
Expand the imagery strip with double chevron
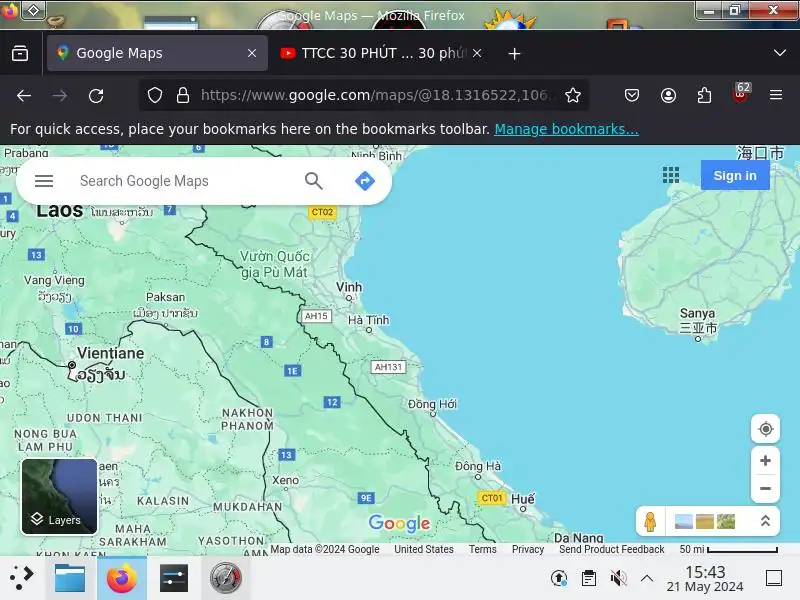coord(765,521)
